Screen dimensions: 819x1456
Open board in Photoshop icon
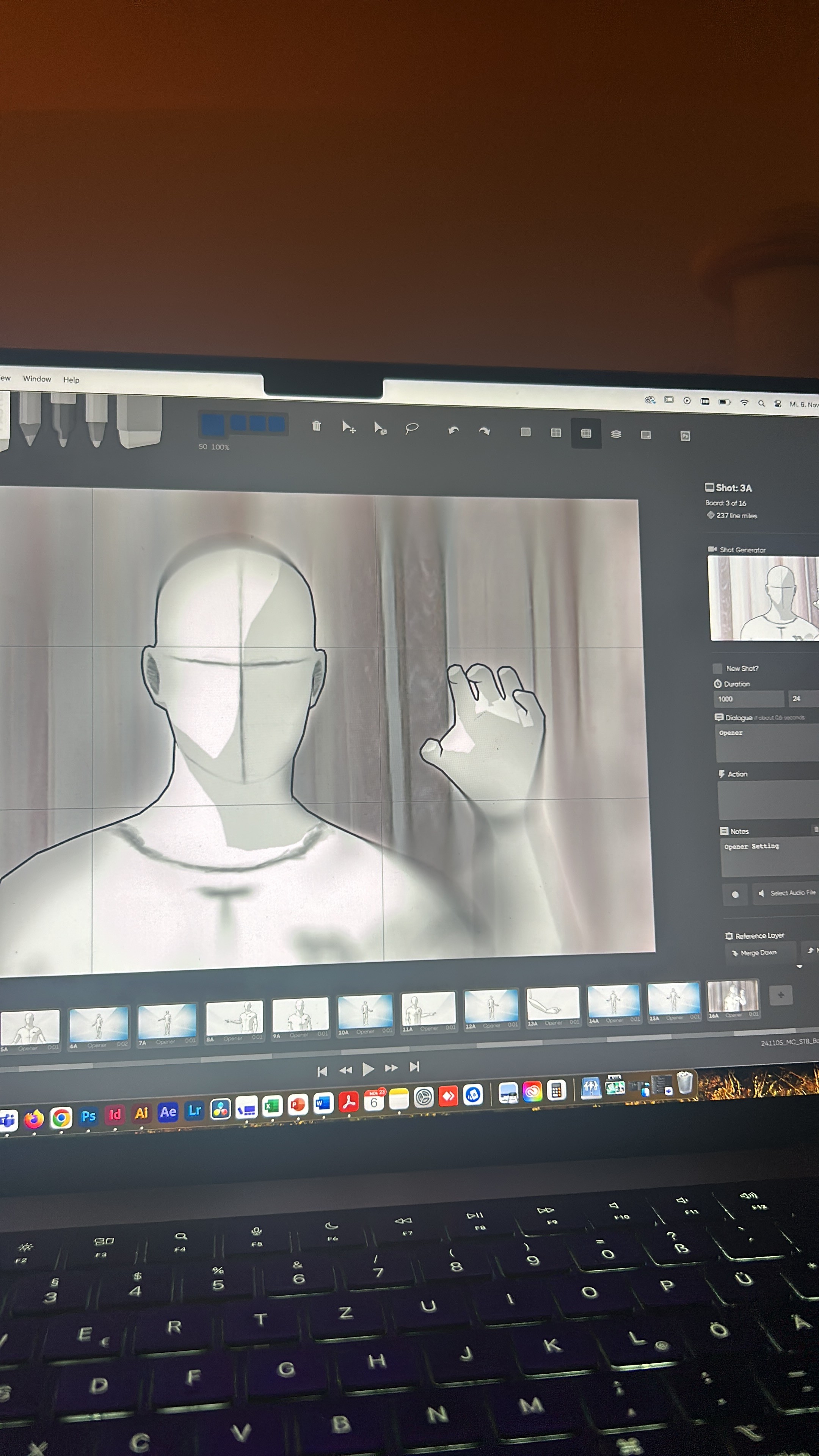pos(685,436)
